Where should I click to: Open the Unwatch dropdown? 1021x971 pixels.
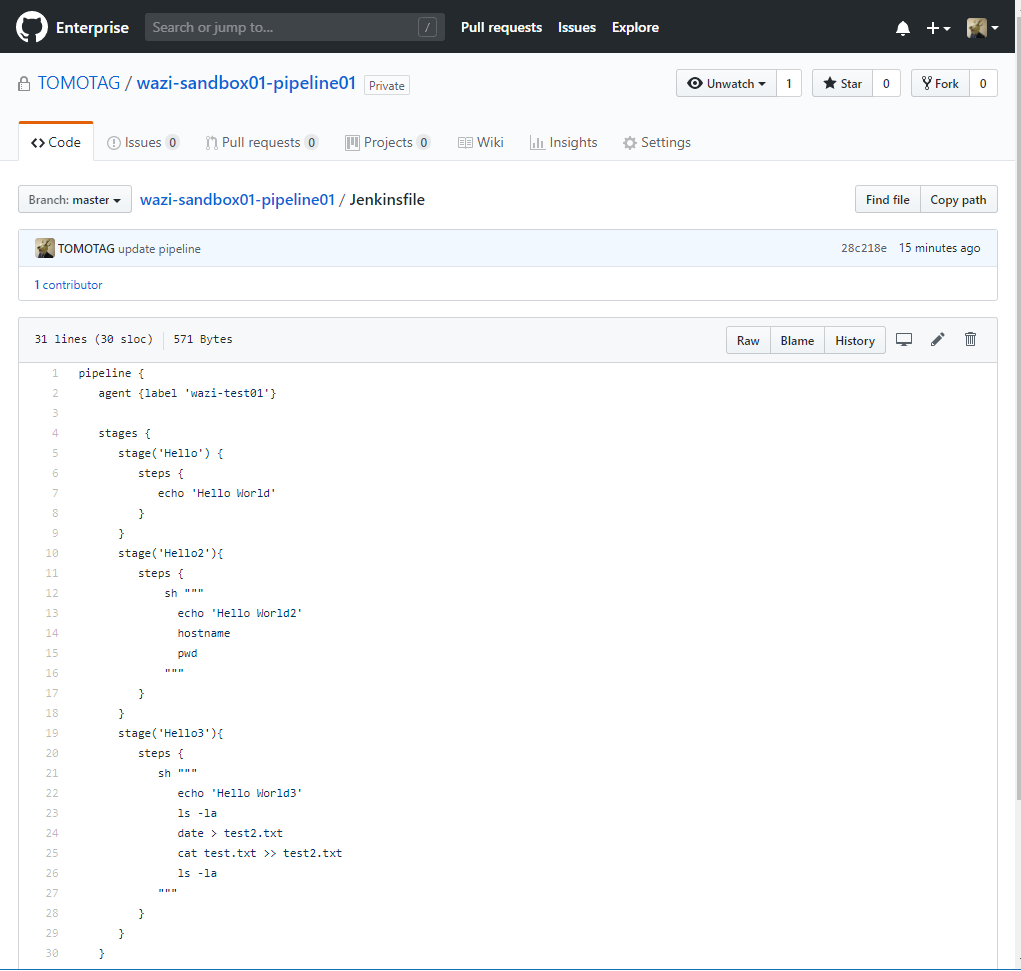point(726,83)
